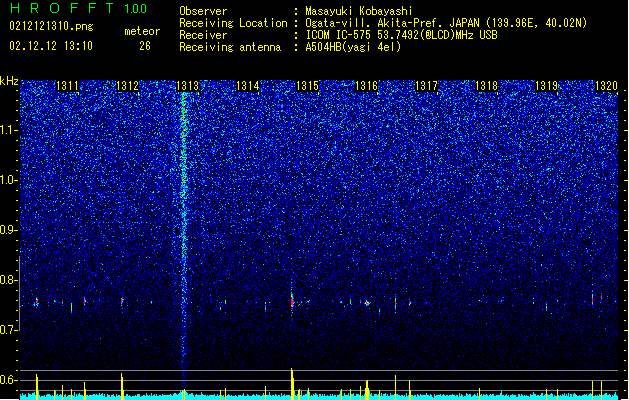Click the tallest yellow intensity bar near 1315
629x400 pixels.
coord(292,384)
